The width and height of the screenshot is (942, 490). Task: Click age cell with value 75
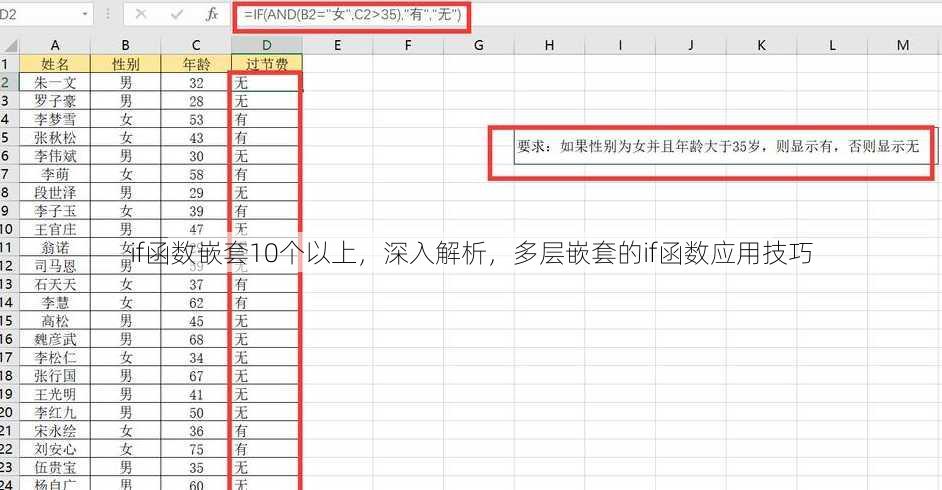pyautogui.click(x=196, y=449)
